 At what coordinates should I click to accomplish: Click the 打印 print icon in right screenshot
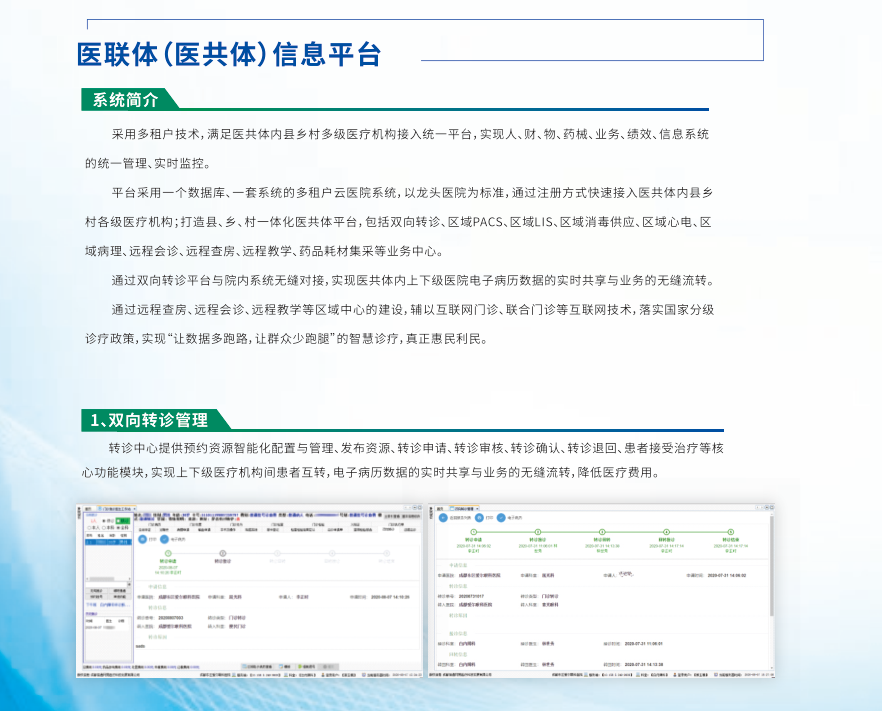coord(478,519)
